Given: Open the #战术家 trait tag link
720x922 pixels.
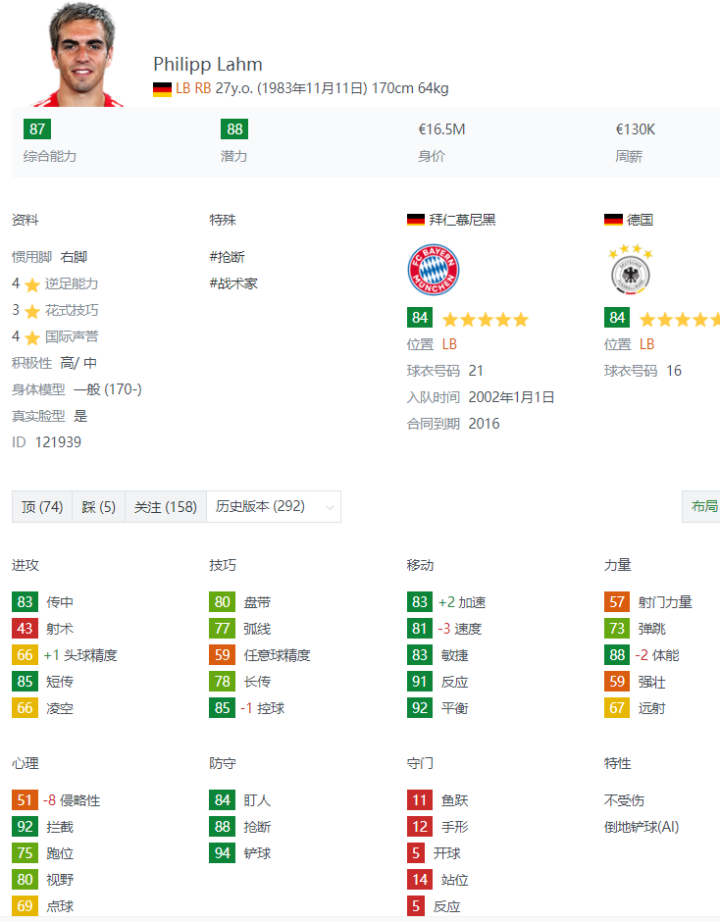Looking at the screenshot, I should (x=233, y=283).
